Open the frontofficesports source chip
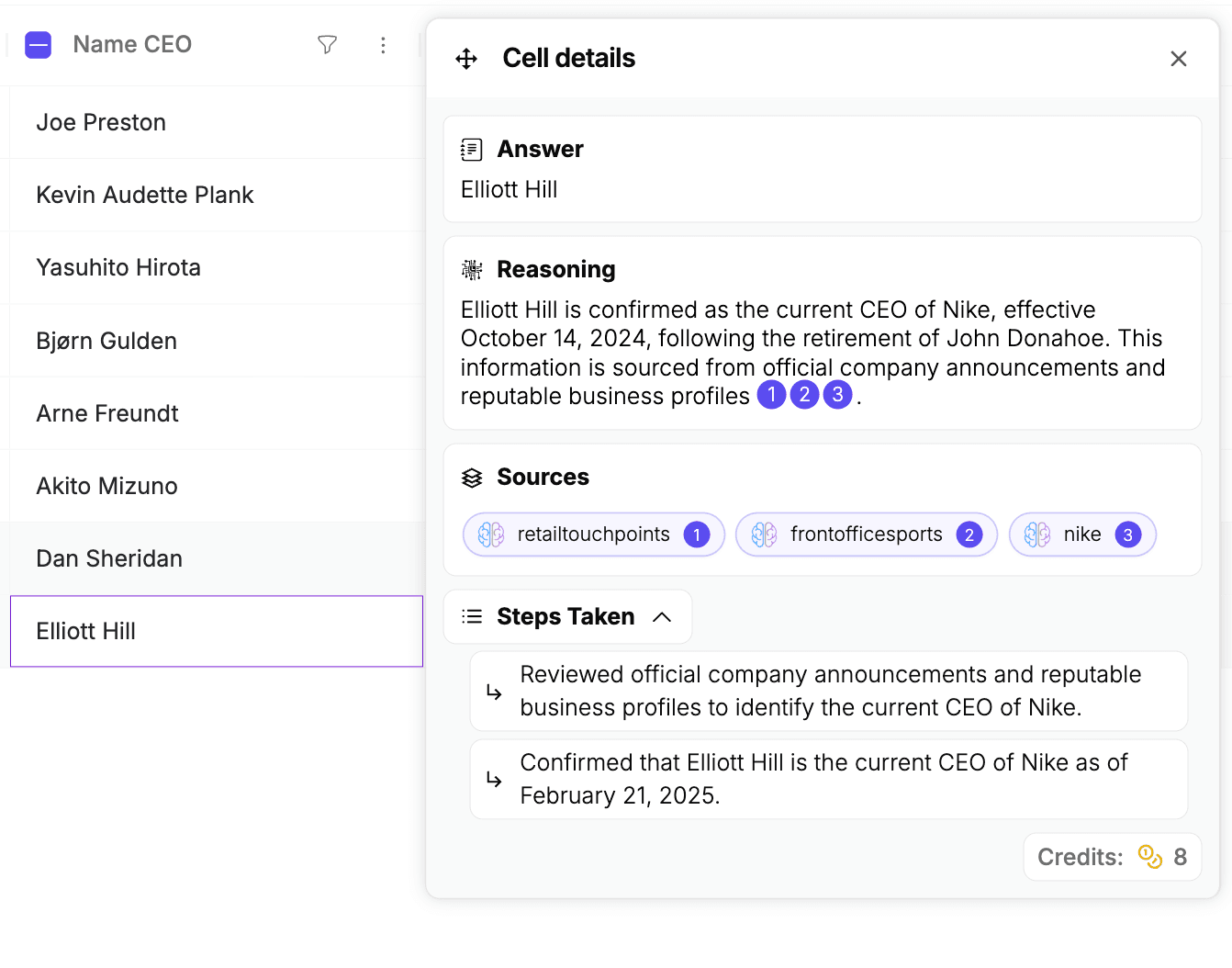 click(x=867, y=535)
